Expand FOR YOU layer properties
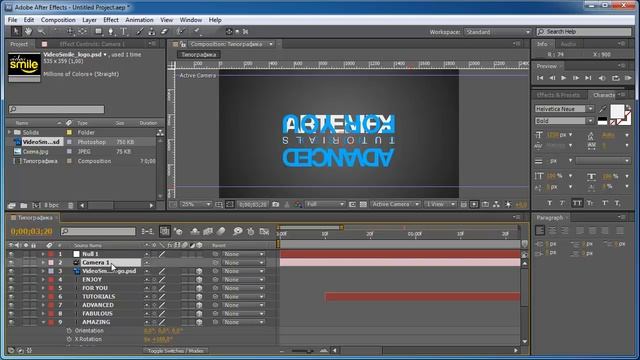The image size is (640, 360). 43,288
